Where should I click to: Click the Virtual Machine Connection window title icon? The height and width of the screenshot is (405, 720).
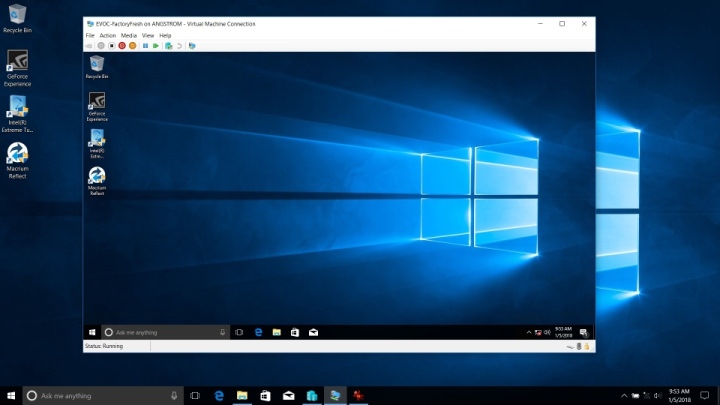click(90, 24)
